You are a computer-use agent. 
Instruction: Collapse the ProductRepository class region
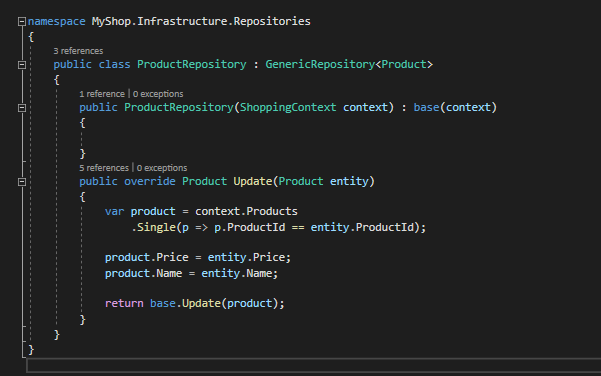point(22,65)
